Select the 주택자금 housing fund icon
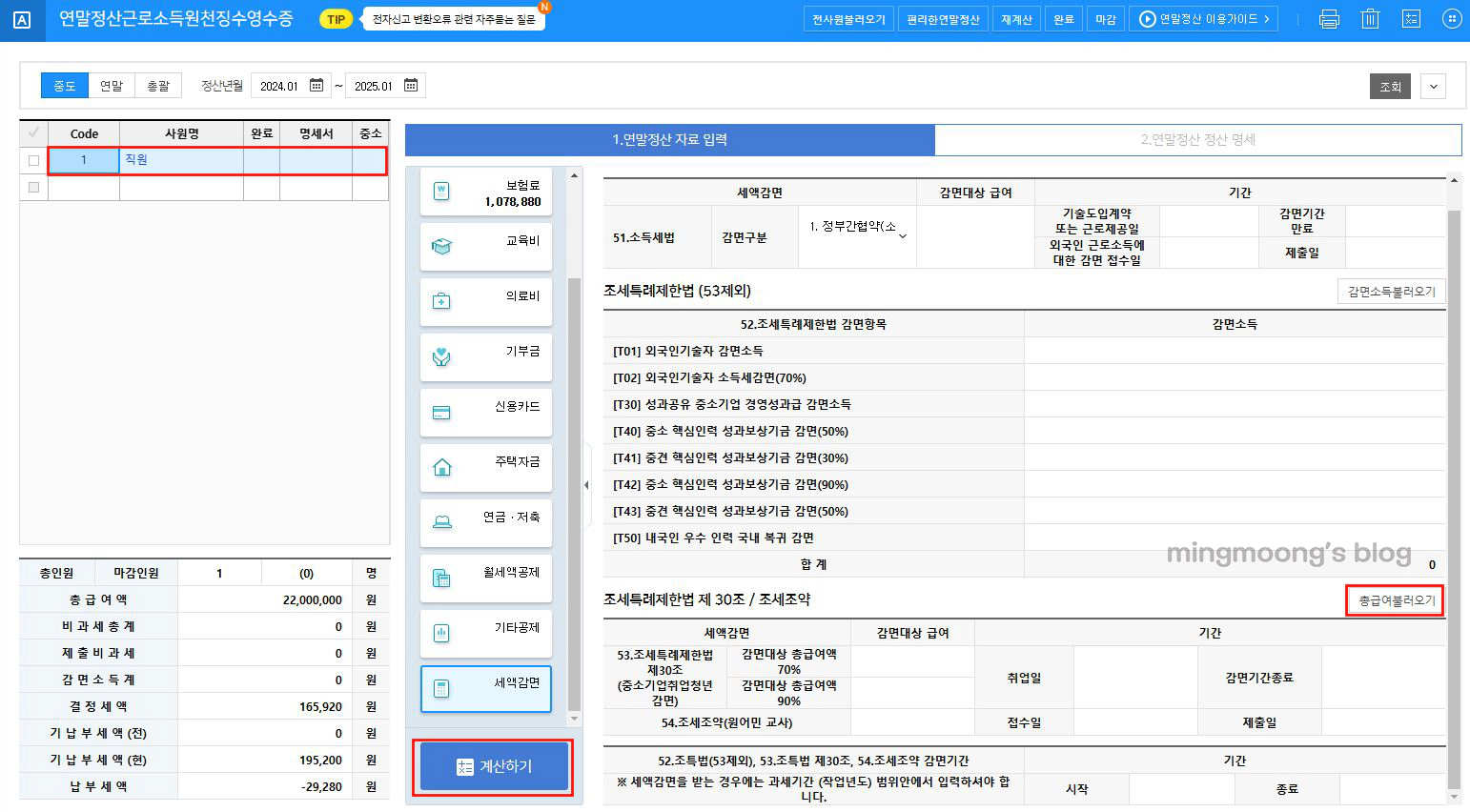 [x=485, y=467]
